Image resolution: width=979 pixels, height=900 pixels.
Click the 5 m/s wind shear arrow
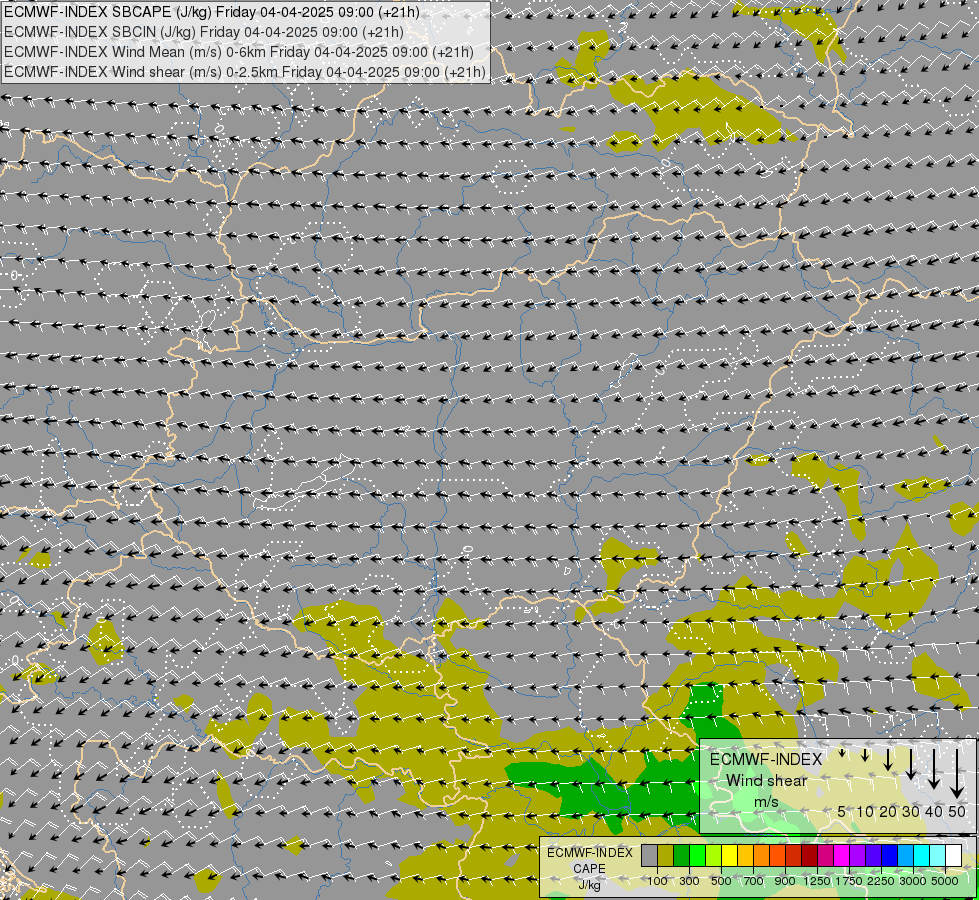(x=842, y=753)
